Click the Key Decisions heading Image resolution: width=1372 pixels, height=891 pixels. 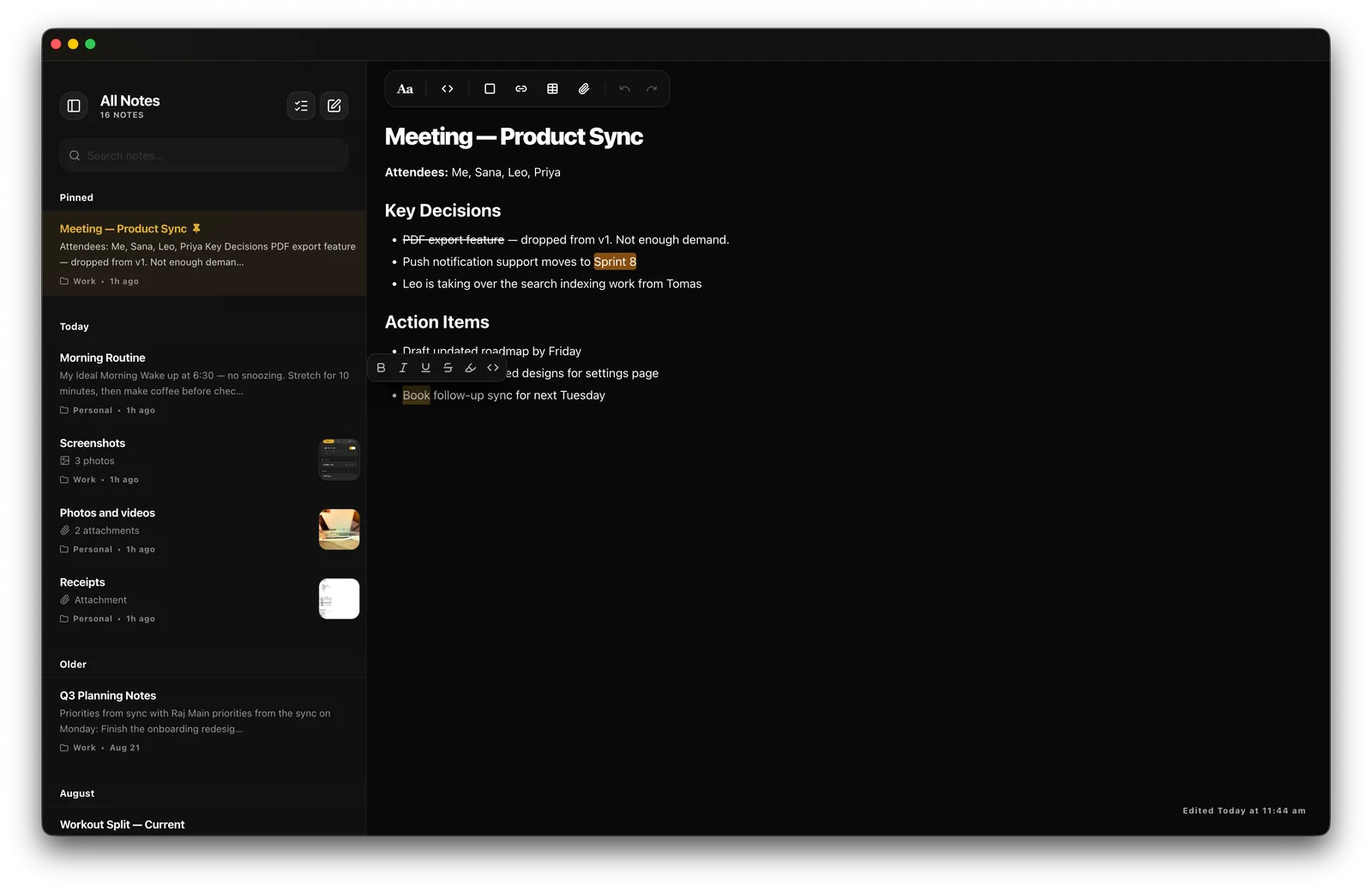(x=442, y=211)
